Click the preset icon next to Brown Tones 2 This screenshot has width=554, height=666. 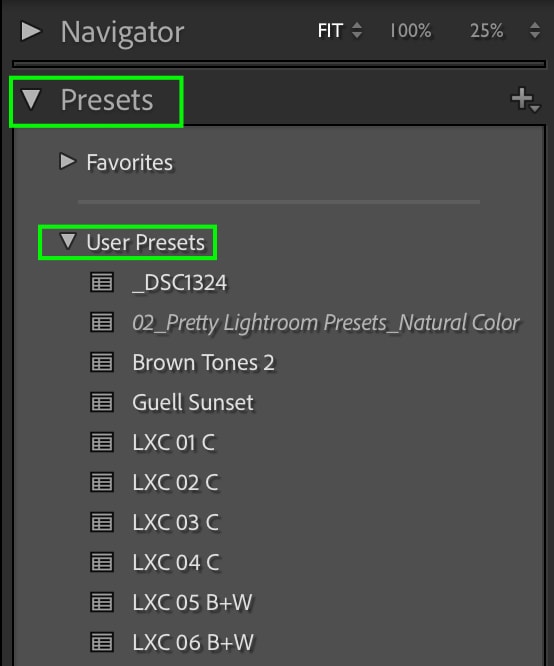[x=102, y=362]
